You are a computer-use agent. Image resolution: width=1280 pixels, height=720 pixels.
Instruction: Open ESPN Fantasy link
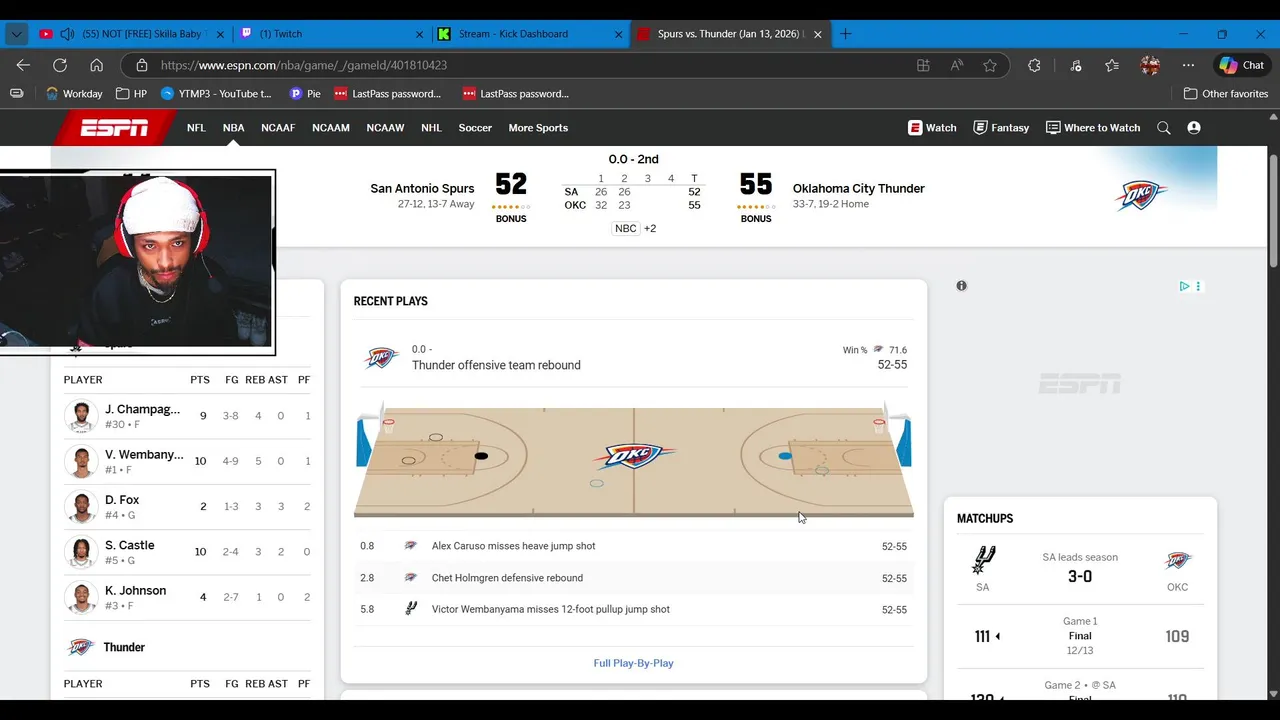pos(1001,128)
